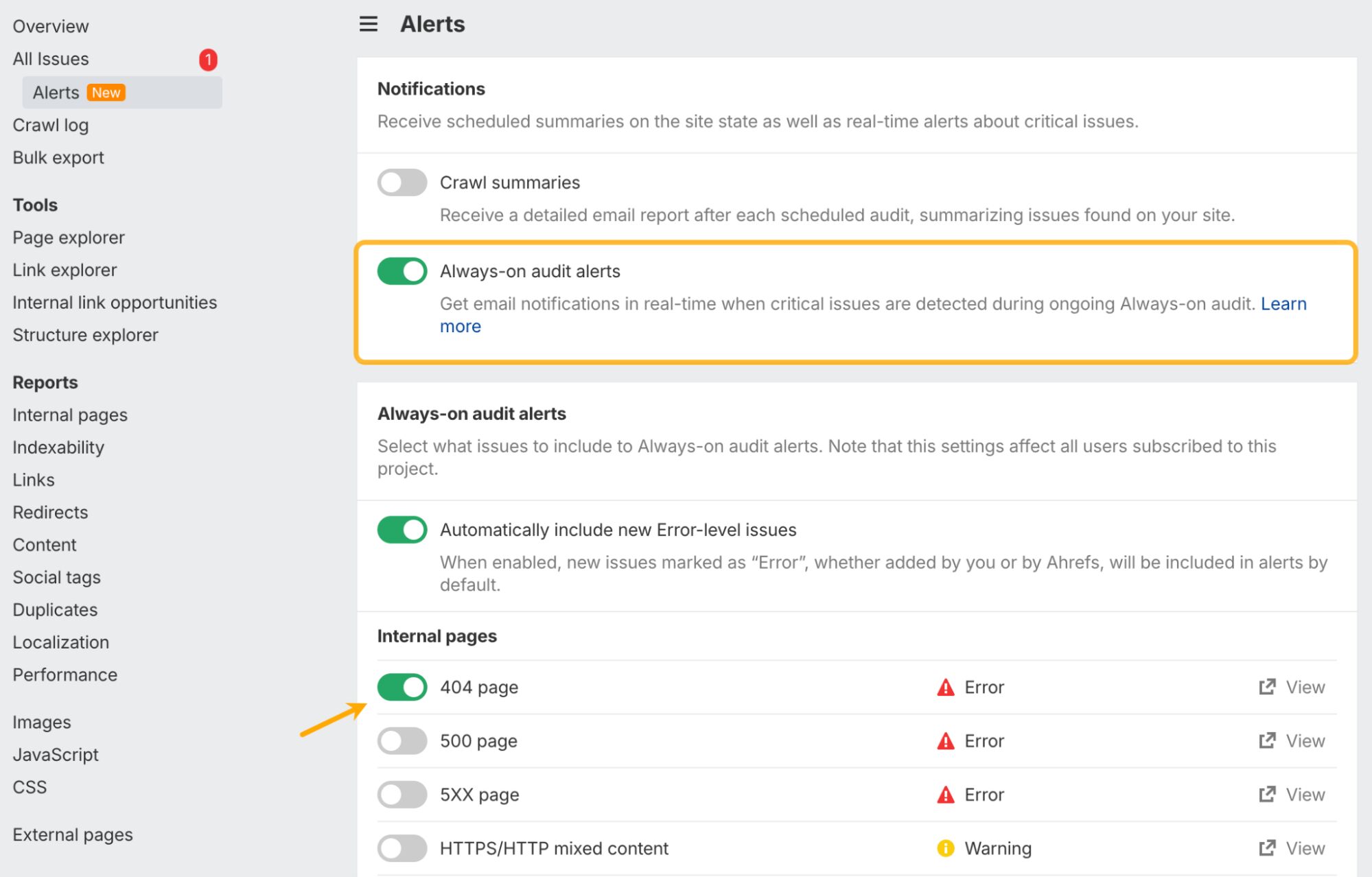Click the external link icon for 404 page

(1267, 687)
